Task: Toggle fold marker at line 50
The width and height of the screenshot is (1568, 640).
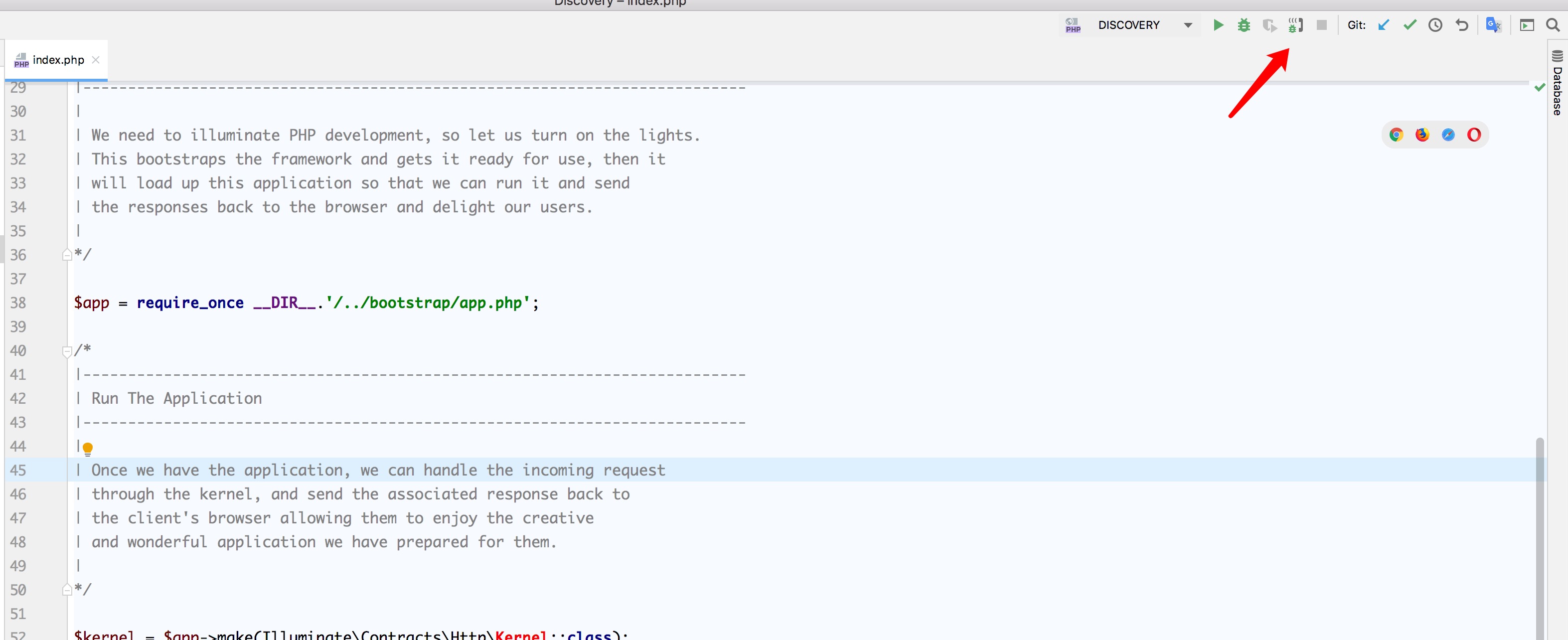Action: click(x=67, y=590)
